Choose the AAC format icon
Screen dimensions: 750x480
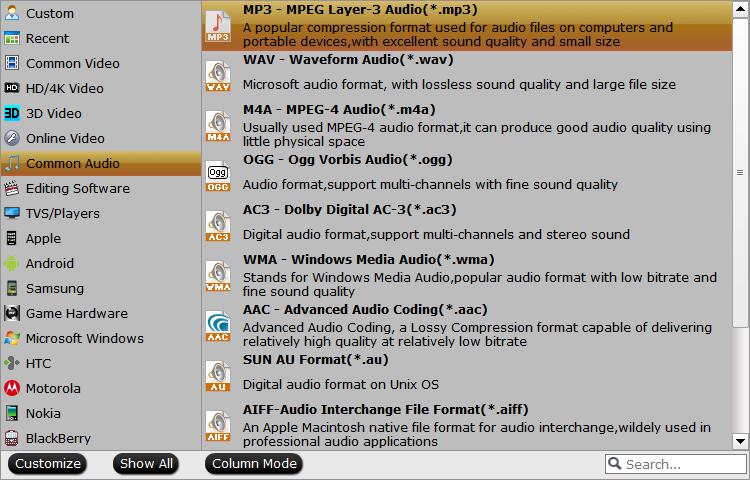pos(218,326)
